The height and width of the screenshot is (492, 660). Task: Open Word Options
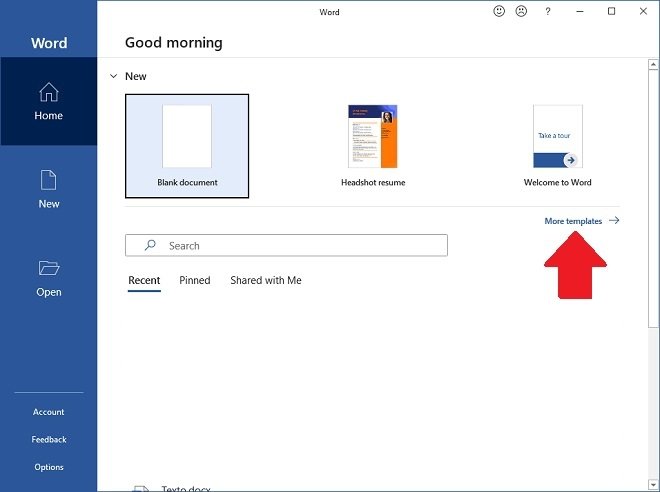click(x=49, y=467)
